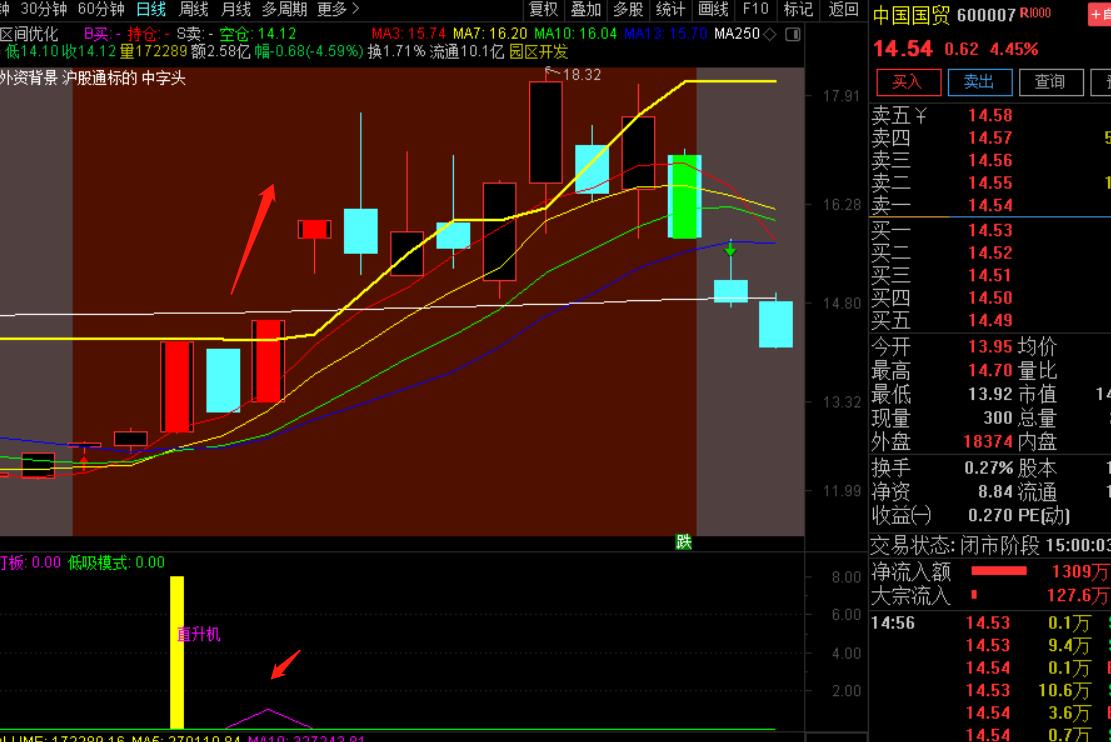Switch to the 周线 weekly chart tab
The image size is (1111, 742).
193,9
